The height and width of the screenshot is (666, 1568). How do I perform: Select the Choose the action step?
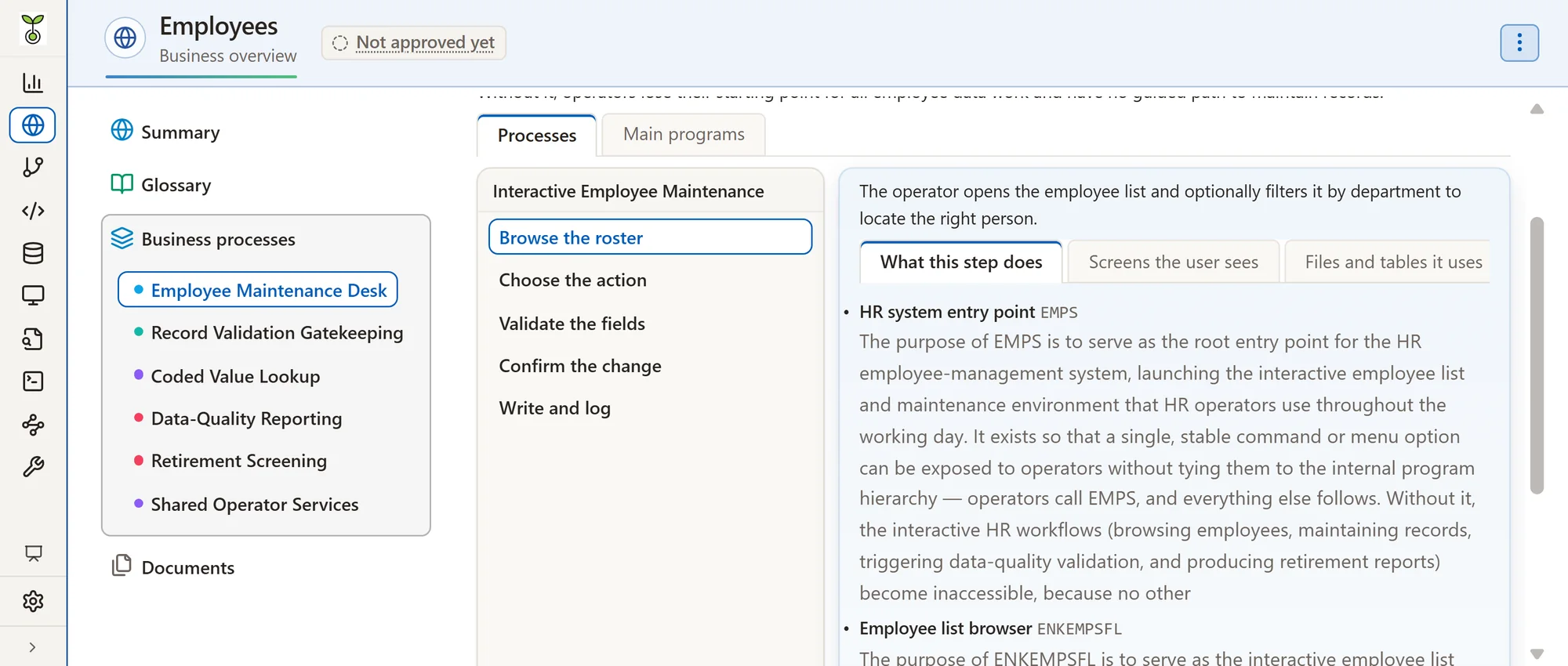coord(650,281)
